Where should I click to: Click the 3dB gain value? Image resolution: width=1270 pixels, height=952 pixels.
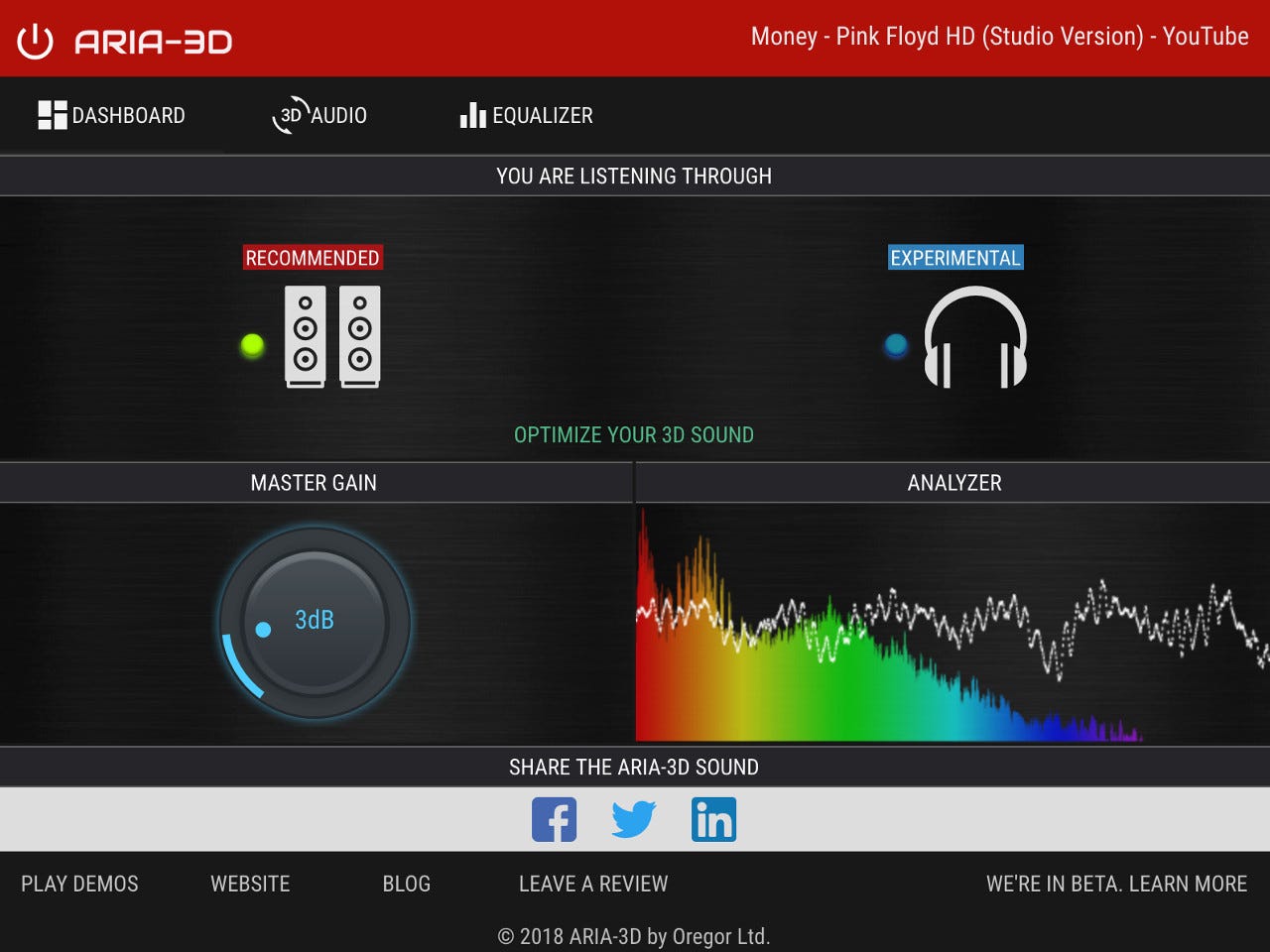pos(315,620)
